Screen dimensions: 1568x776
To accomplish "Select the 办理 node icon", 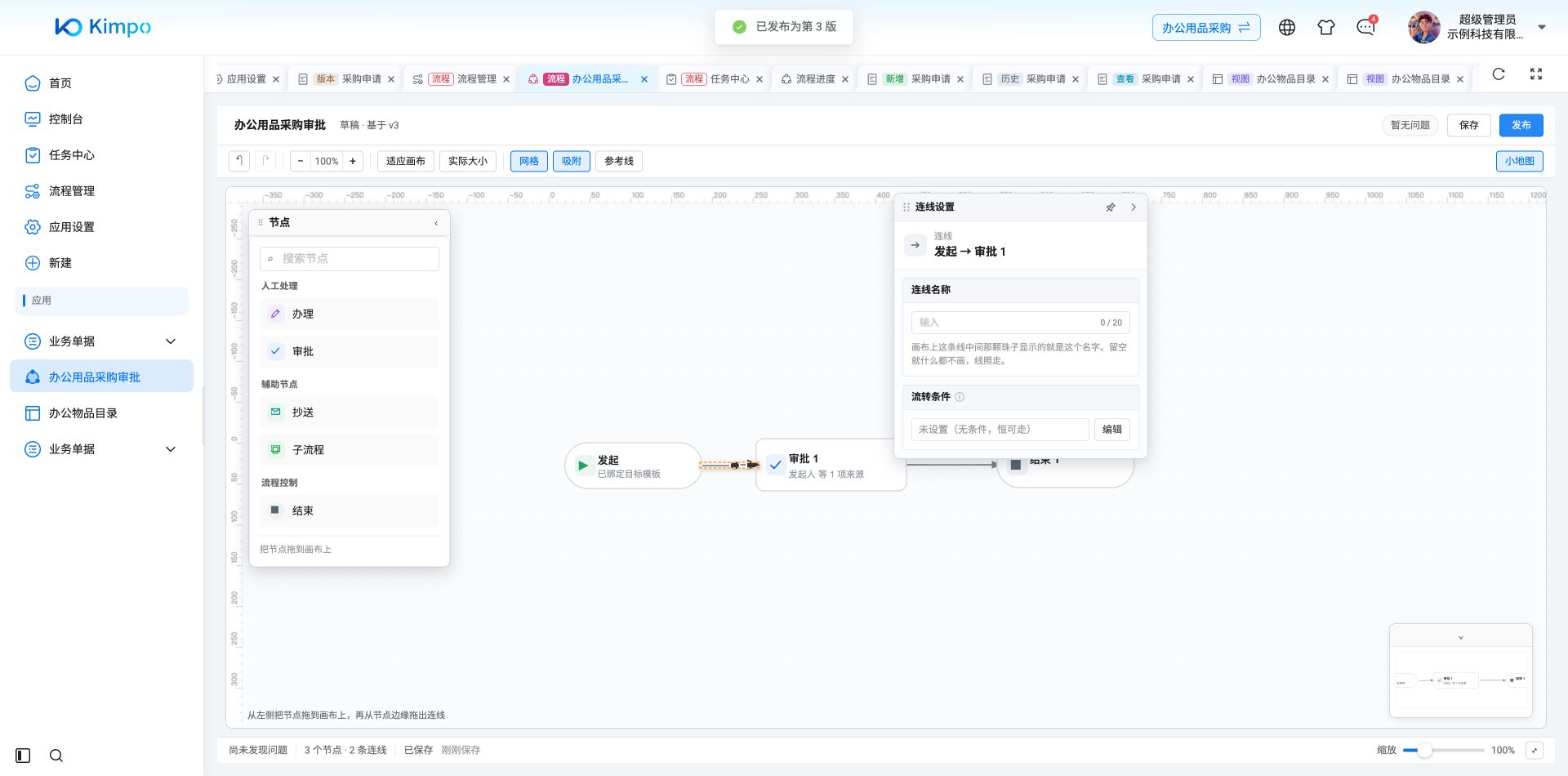I will [x=276, y=314].
